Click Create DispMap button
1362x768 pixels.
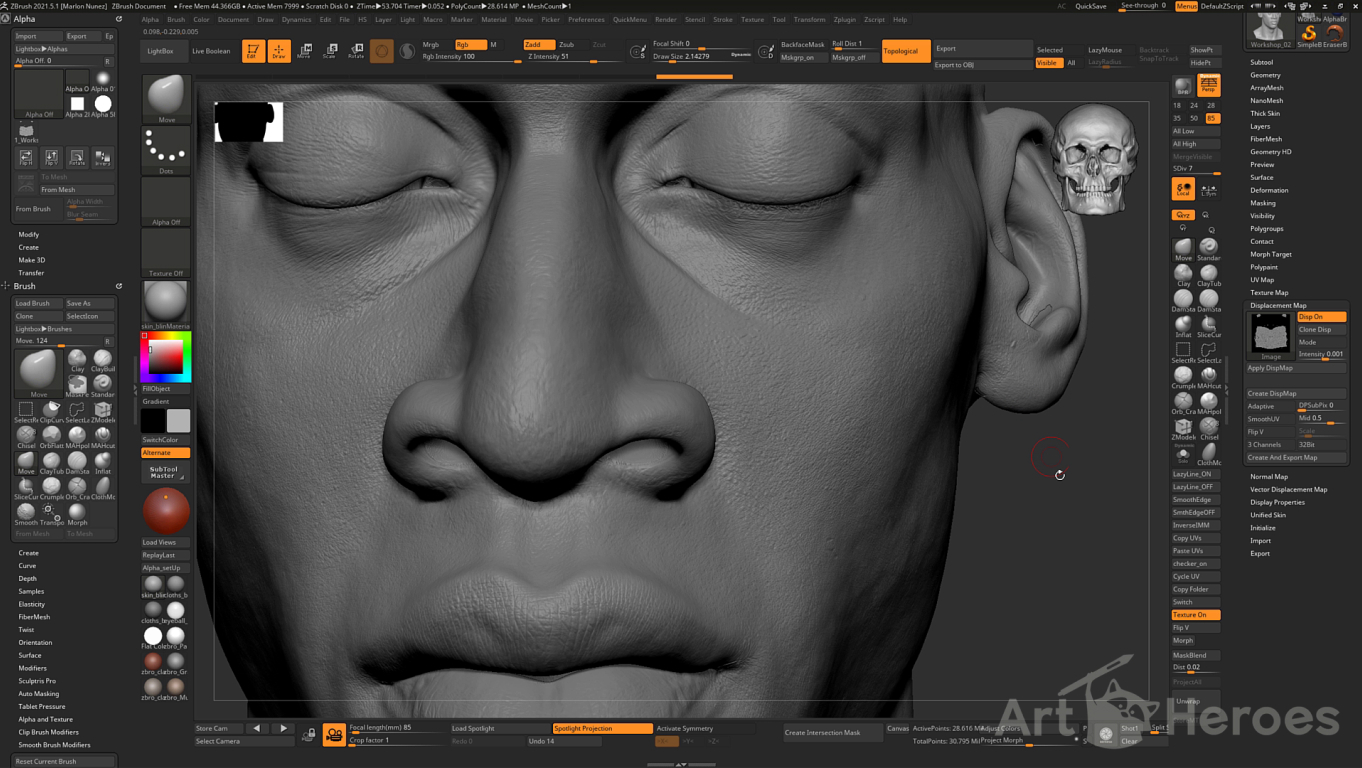click(x=1296, y=393)
